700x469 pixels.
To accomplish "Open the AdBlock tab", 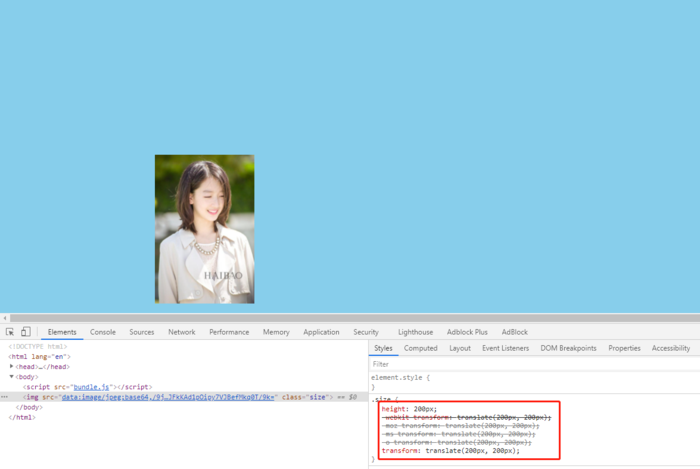I will 514,332.
